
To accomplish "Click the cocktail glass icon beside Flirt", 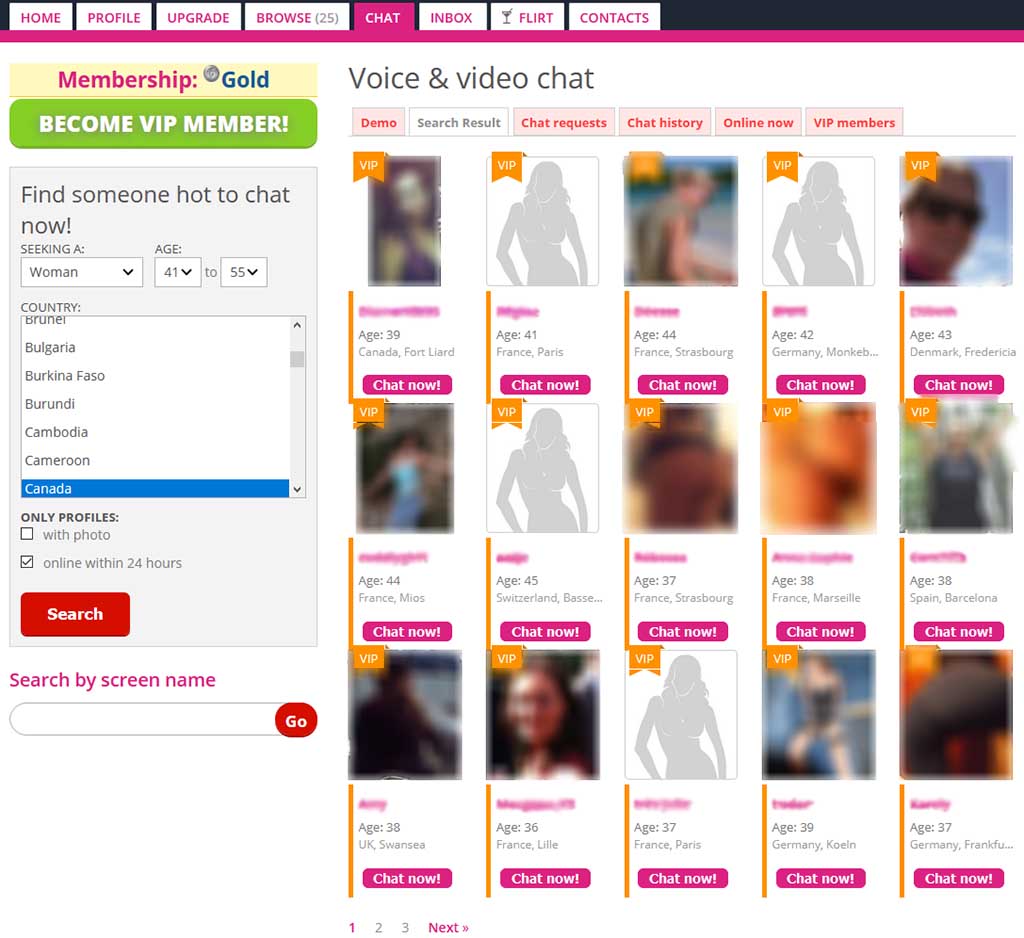I will click(507, 17).
